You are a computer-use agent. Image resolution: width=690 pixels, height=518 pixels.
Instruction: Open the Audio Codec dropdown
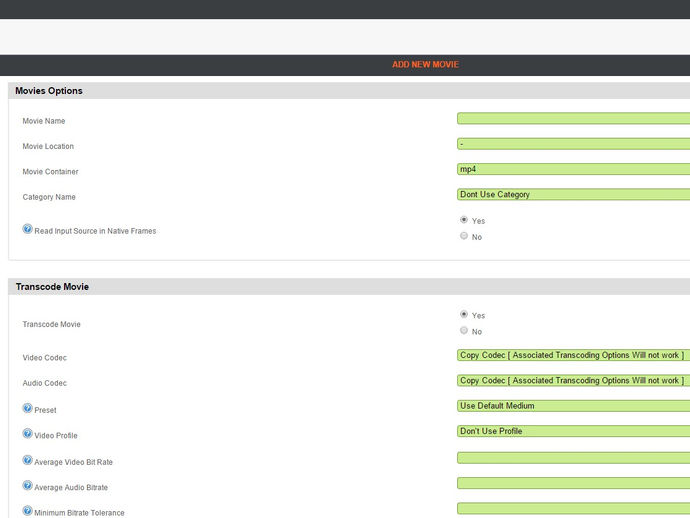573,381
